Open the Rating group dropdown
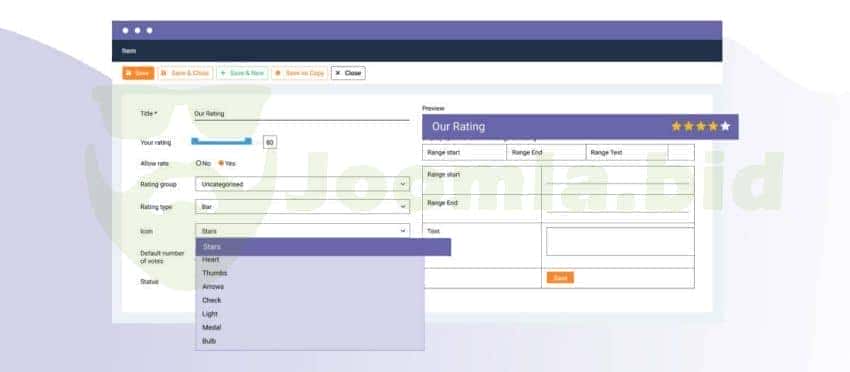Viewport: 850px width, 372px height. tap(302, 184)
